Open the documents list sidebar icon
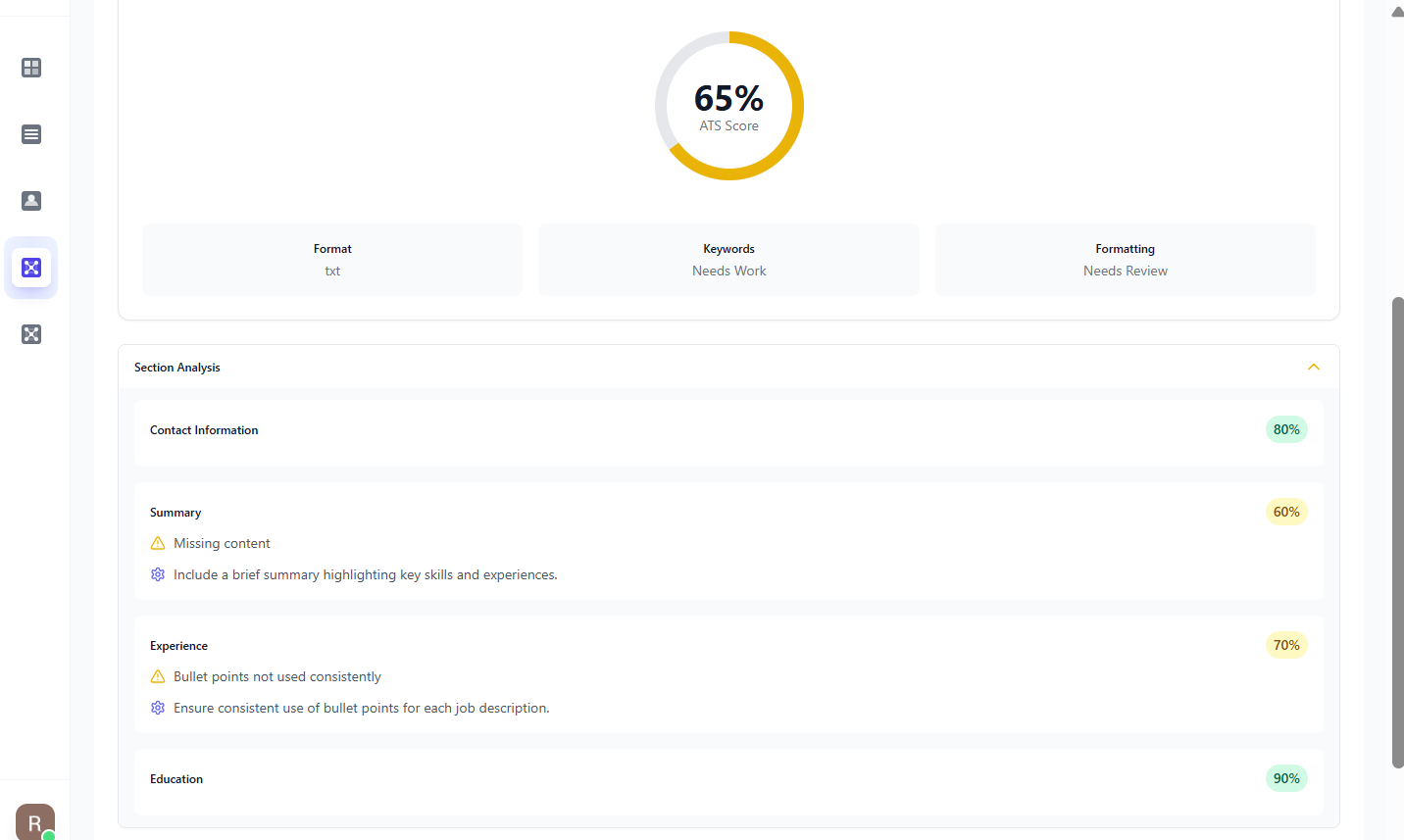Screen dimensions: 1404x840 coord(30,133)
